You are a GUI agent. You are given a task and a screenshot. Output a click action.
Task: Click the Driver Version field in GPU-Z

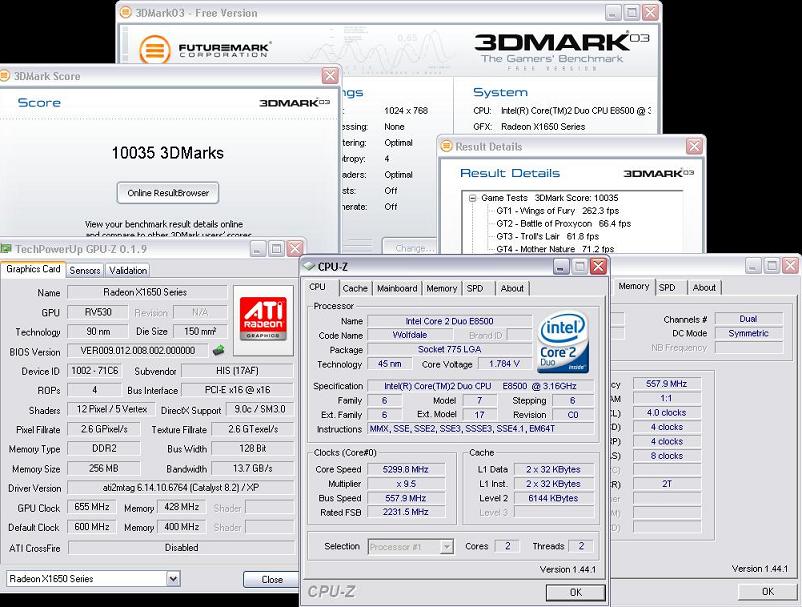click(181, 487)
